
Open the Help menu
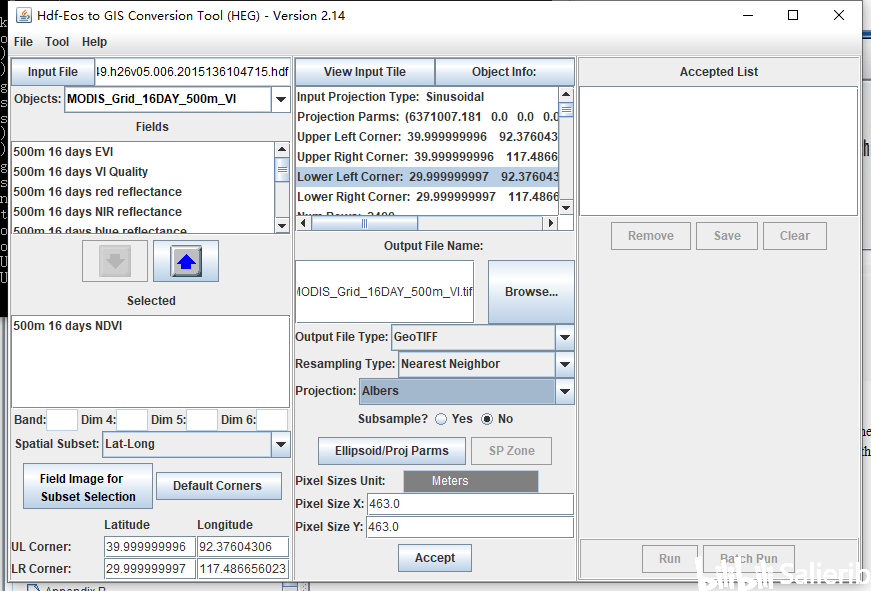(94, 42)
